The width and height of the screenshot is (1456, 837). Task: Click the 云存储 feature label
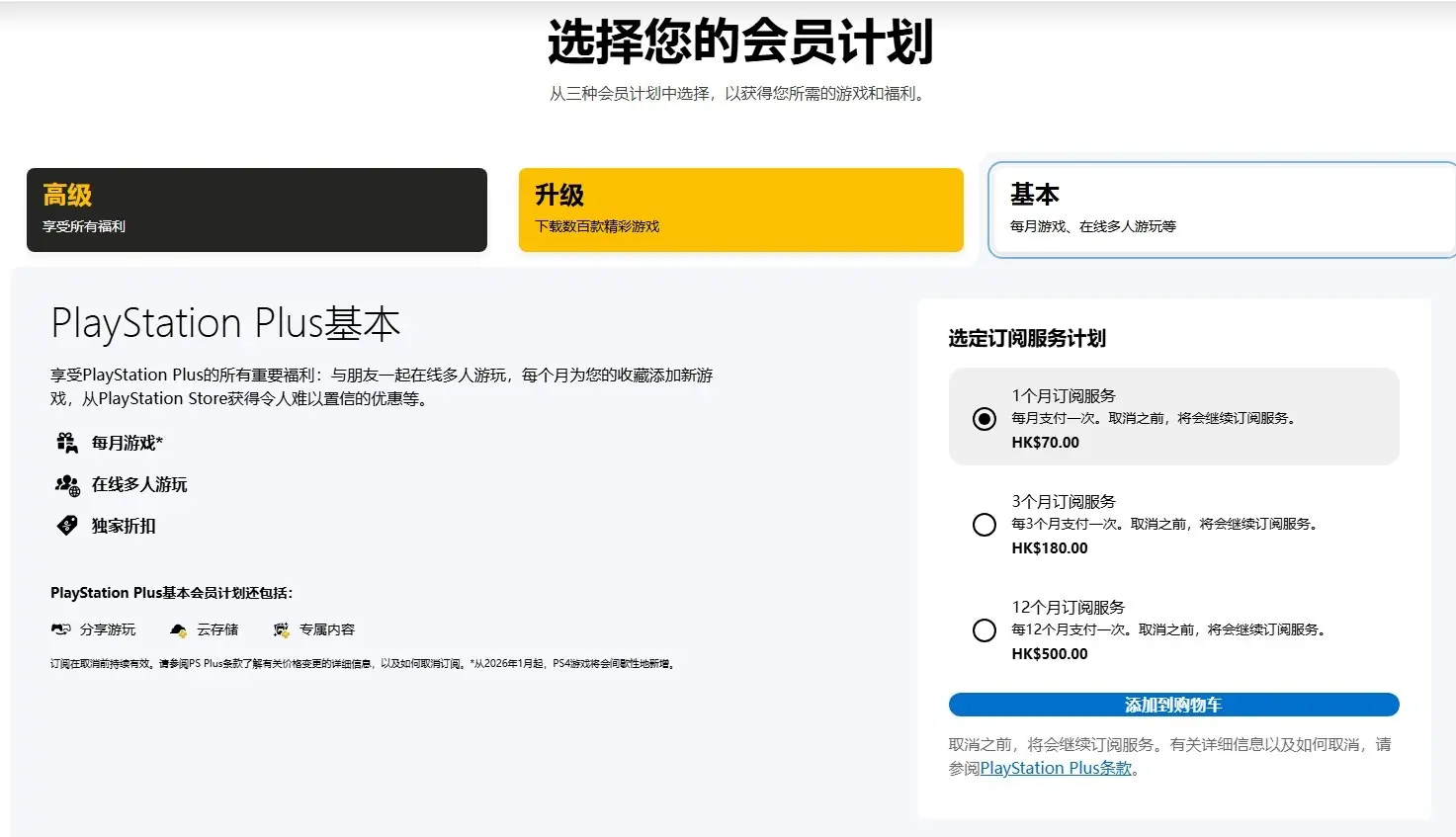click(217, 629)
